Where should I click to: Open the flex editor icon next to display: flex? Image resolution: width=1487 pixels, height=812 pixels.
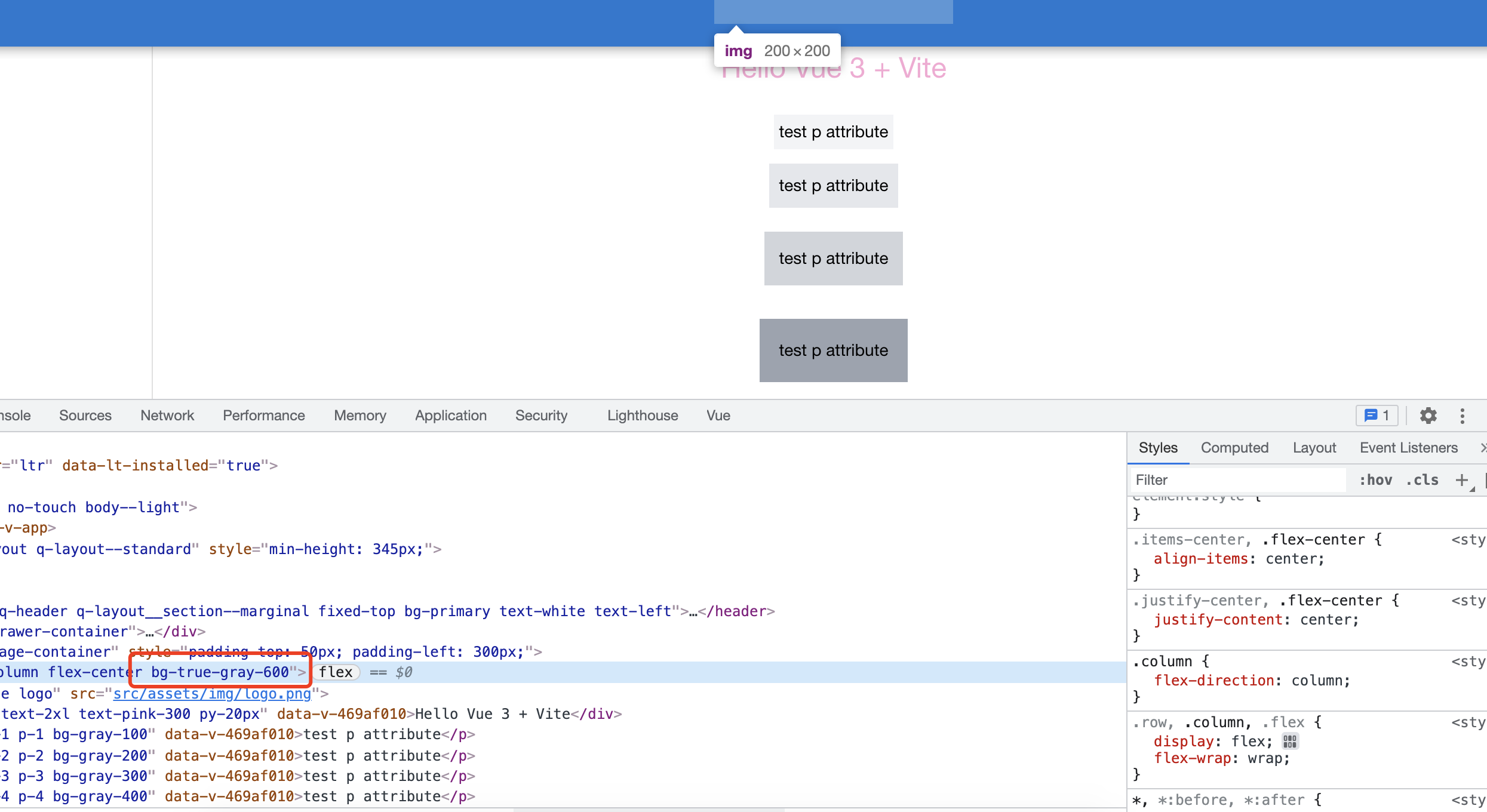(x=1289, y=741)
